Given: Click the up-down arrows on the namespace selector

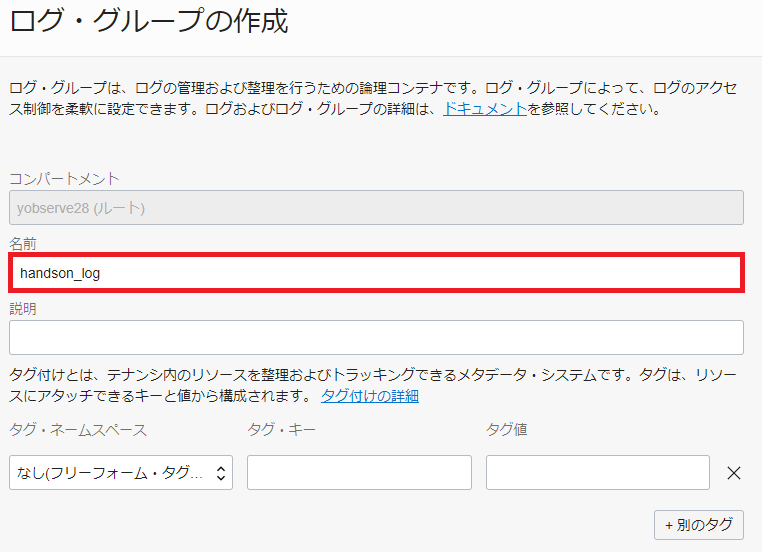Looking at the screenshot, I should point(221,473).
